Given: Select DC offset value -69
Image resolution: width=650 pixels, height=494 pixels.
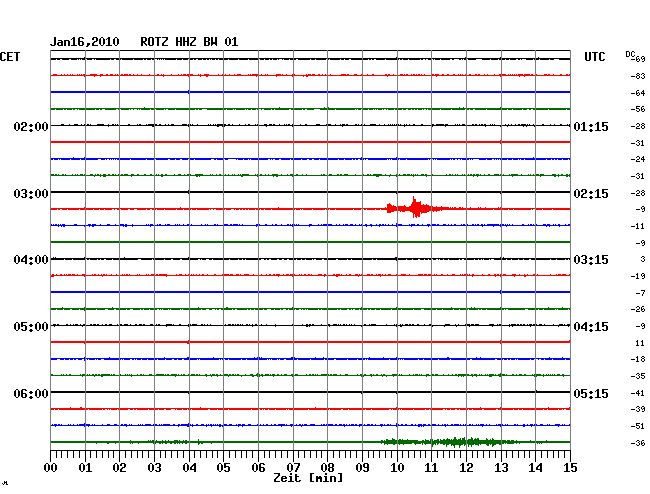Looking at the screenshot, I should (x=638, y=59).
